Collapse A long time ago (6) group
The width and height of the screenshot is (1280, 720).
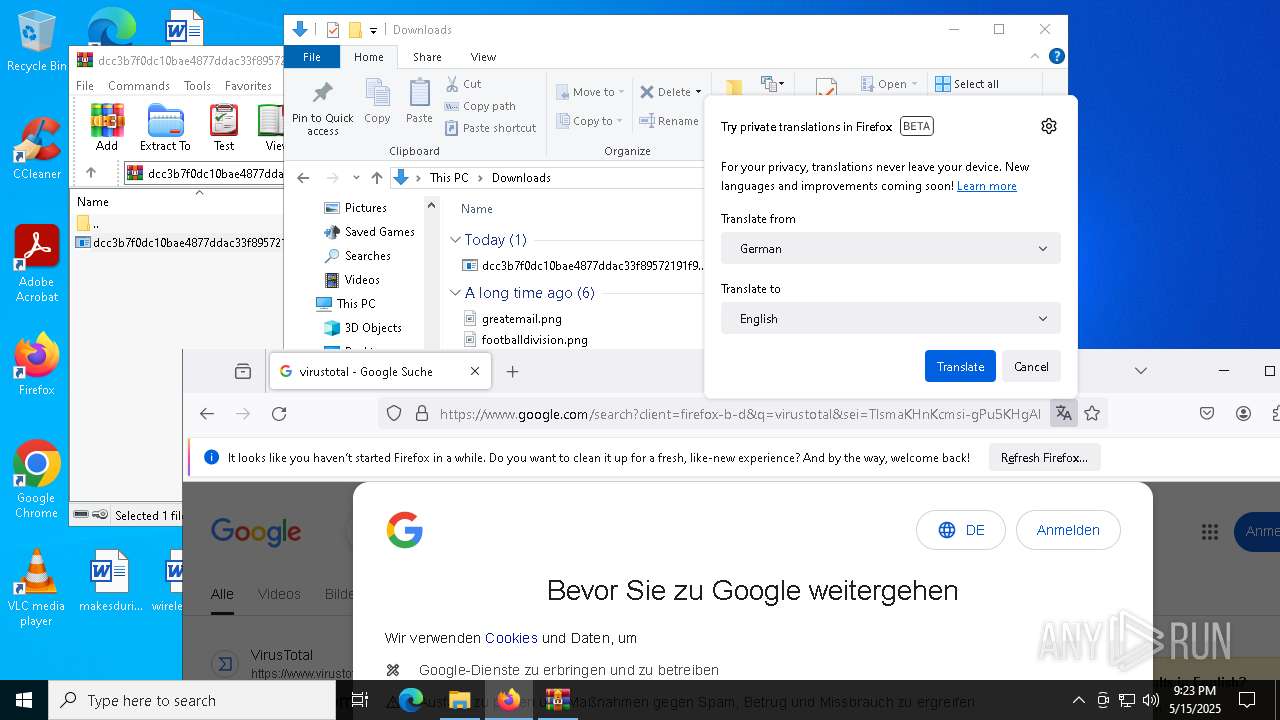tap(455, 293)
